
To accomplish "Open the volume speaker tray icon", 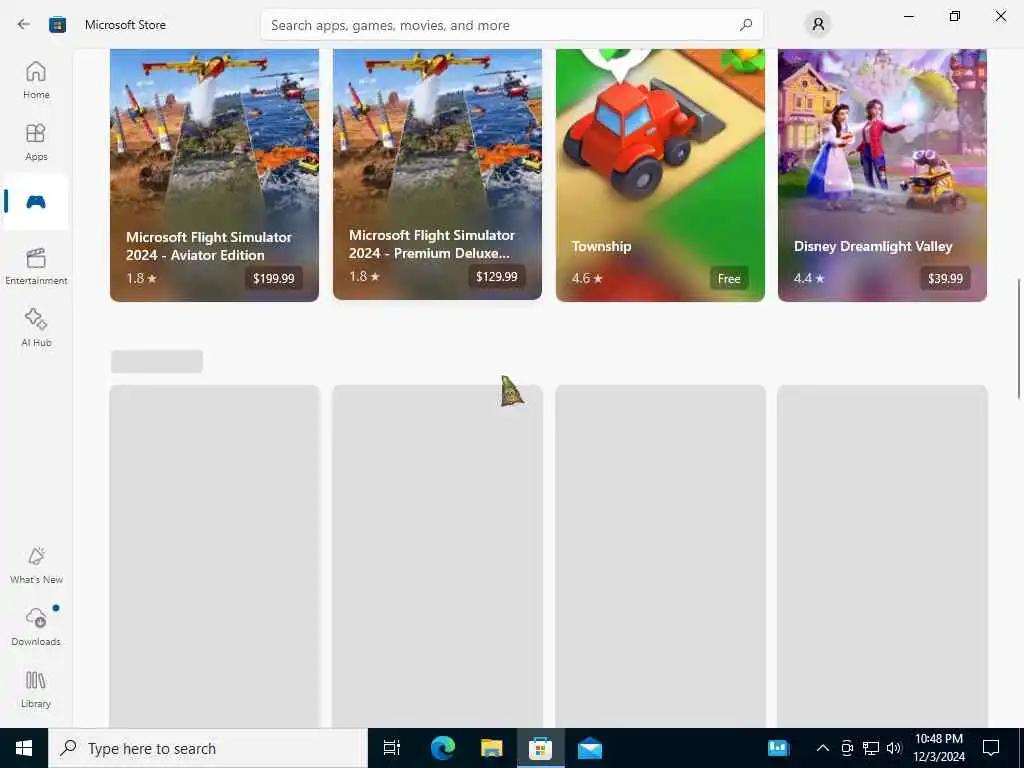I will click(x=894, y=748).
